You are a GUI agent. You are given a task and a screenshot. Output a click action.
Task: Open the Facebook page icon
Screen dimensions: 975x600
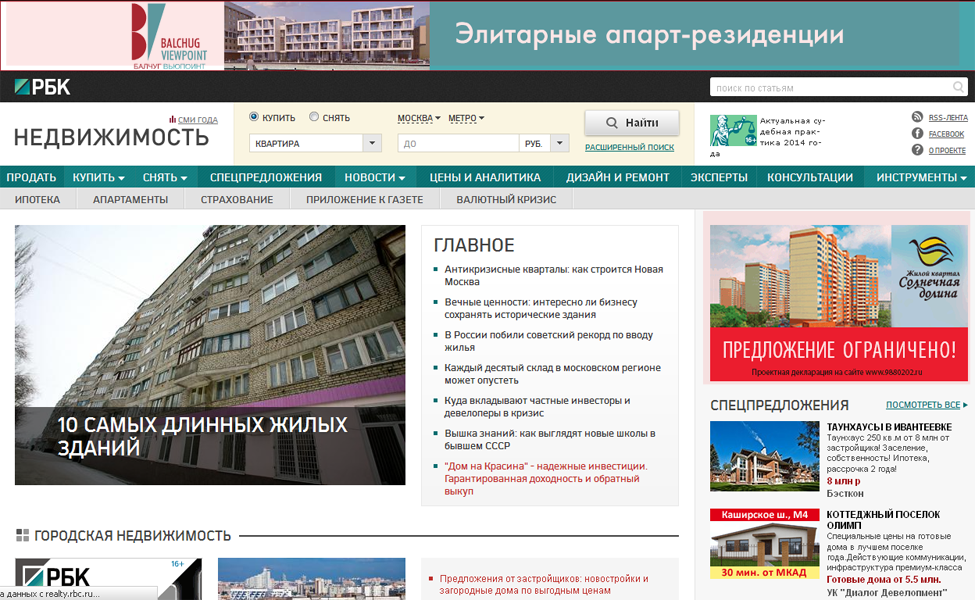pos(917,134)
